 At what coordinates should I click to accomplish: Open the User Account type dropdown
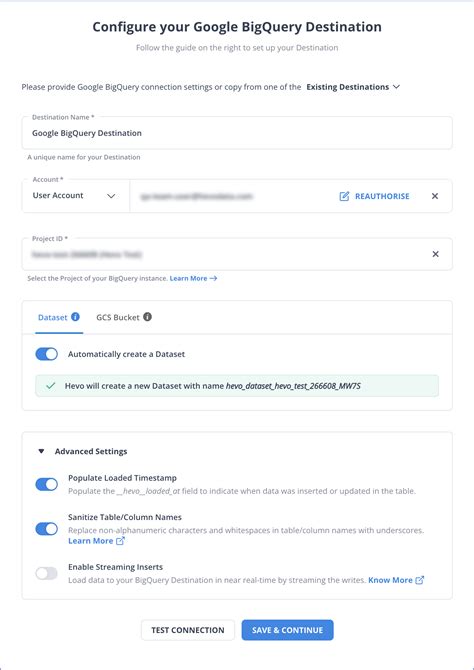pyautogui.click(x=74, y=196)
